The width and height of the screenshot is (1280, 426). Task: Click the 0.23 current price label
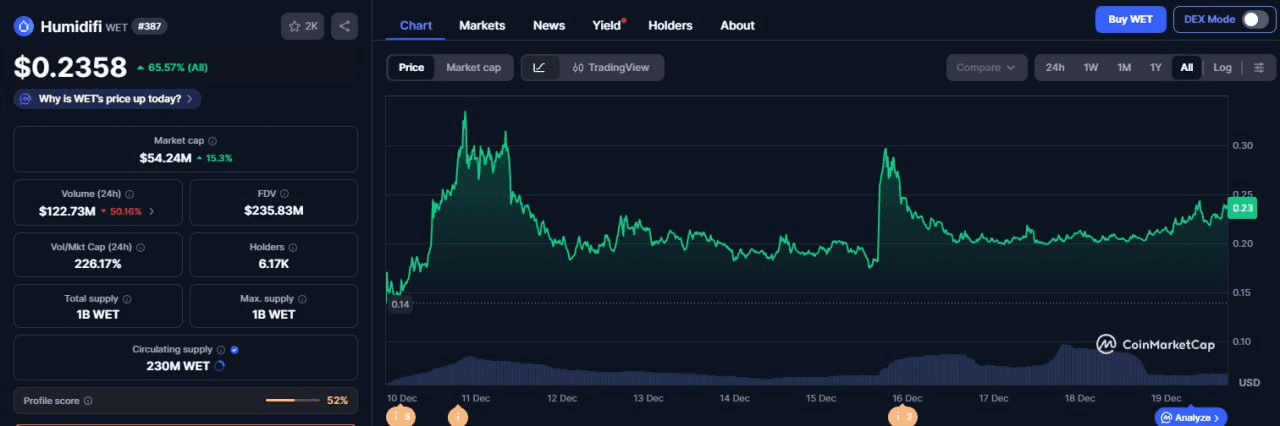point(1242,207)
